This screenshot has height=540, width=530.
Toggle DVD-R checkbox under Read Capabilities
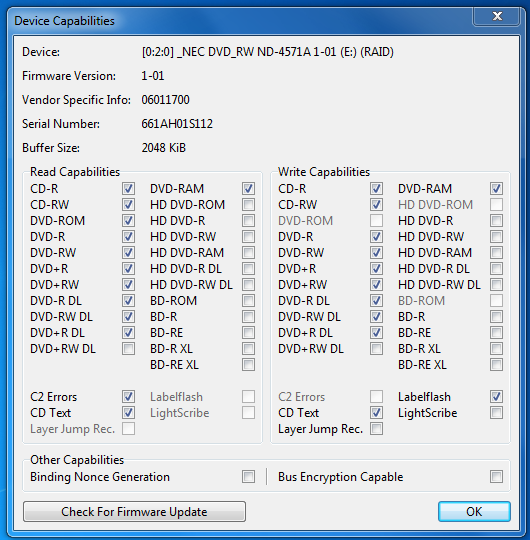[x=128, y=237]
